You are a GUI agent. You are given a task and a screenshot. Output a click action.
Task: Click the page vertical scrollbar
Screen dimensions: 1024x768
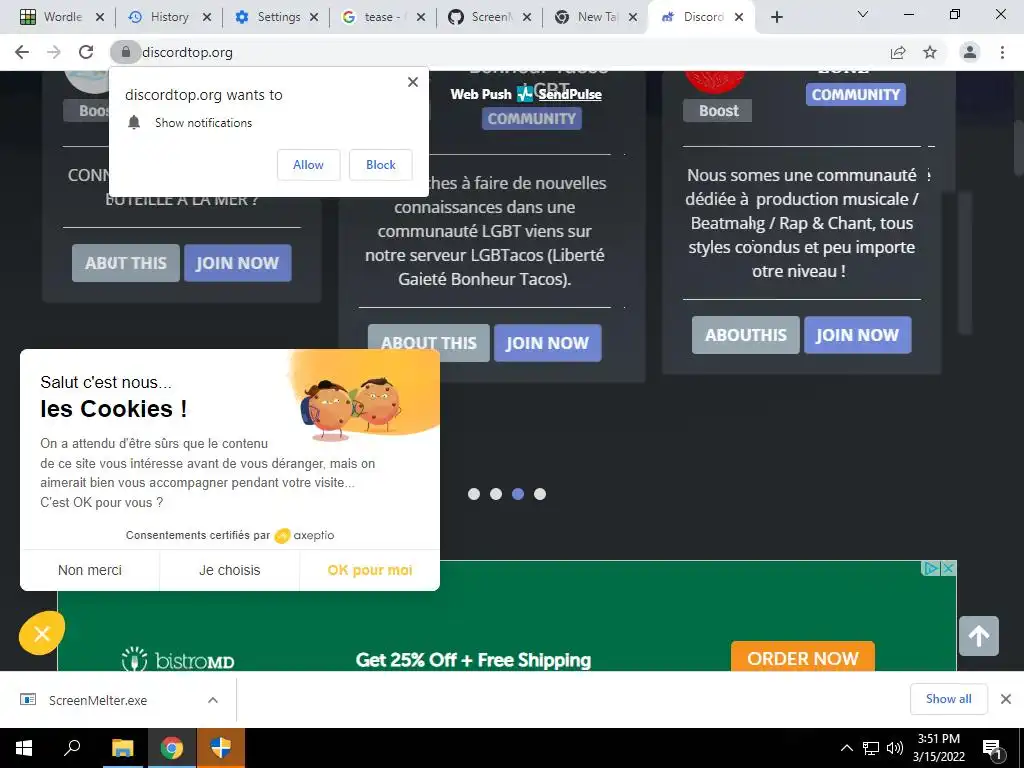1018,148
